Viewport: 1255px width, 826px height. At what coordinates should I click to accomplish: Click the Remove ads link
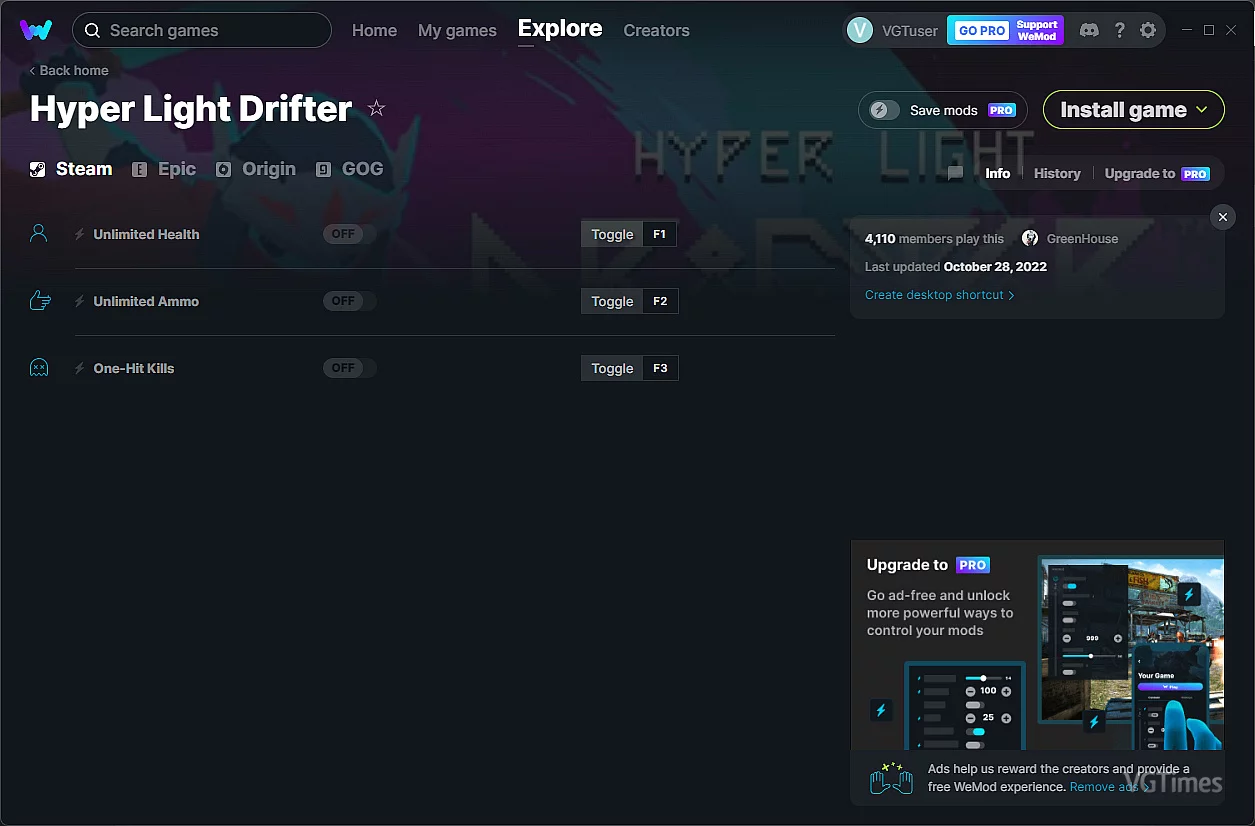1109,787
